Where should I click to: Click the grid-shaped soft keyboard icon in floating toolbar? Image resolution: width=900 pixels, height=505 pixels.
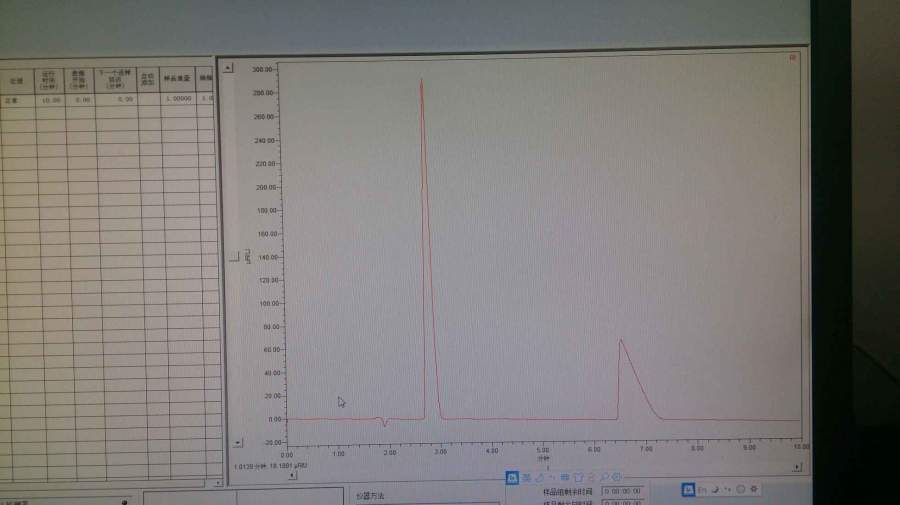pos(565,477)
